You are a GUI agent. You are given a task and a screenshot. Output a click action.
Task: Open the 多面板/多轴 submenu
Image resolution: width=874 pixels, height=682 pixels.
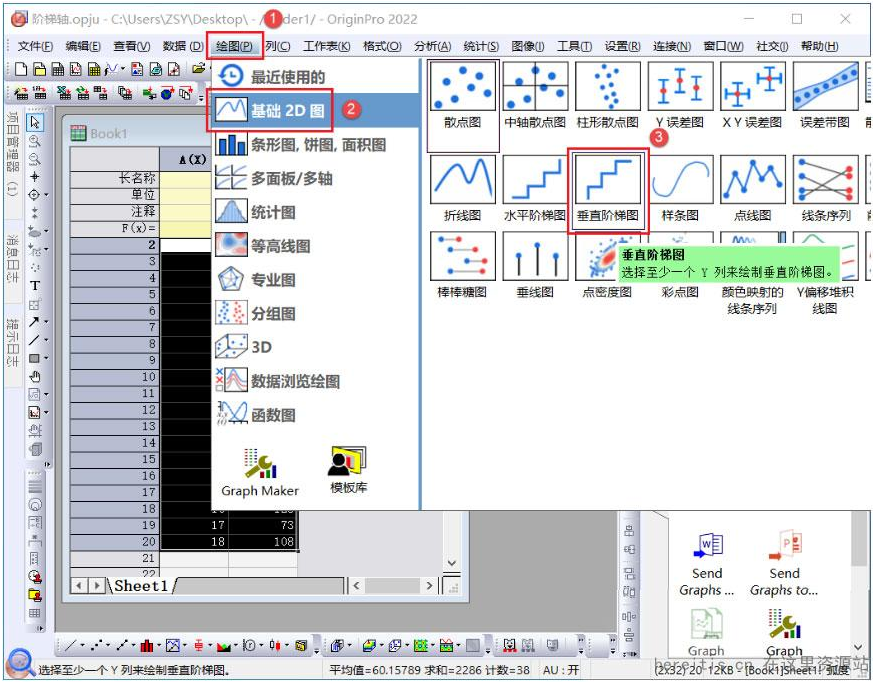click(x=315, y=178)
